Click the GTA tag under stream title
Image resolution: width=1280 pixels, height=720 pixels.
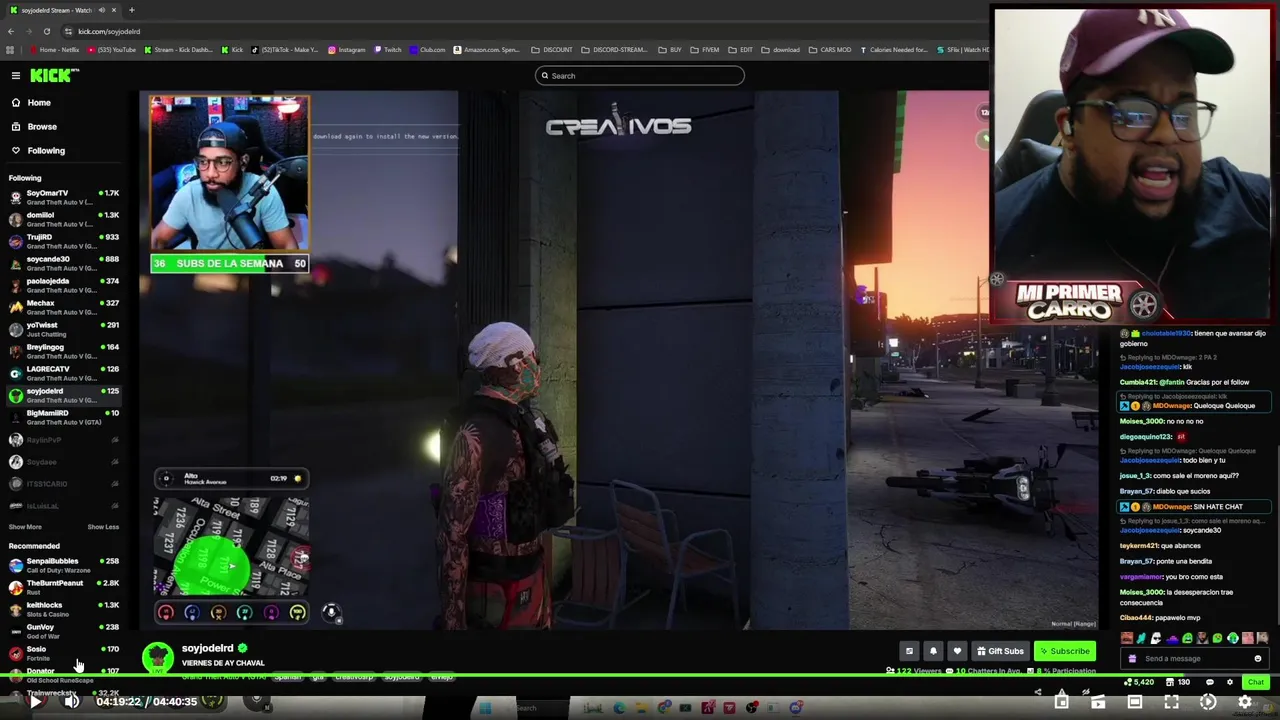coord(318,678)
